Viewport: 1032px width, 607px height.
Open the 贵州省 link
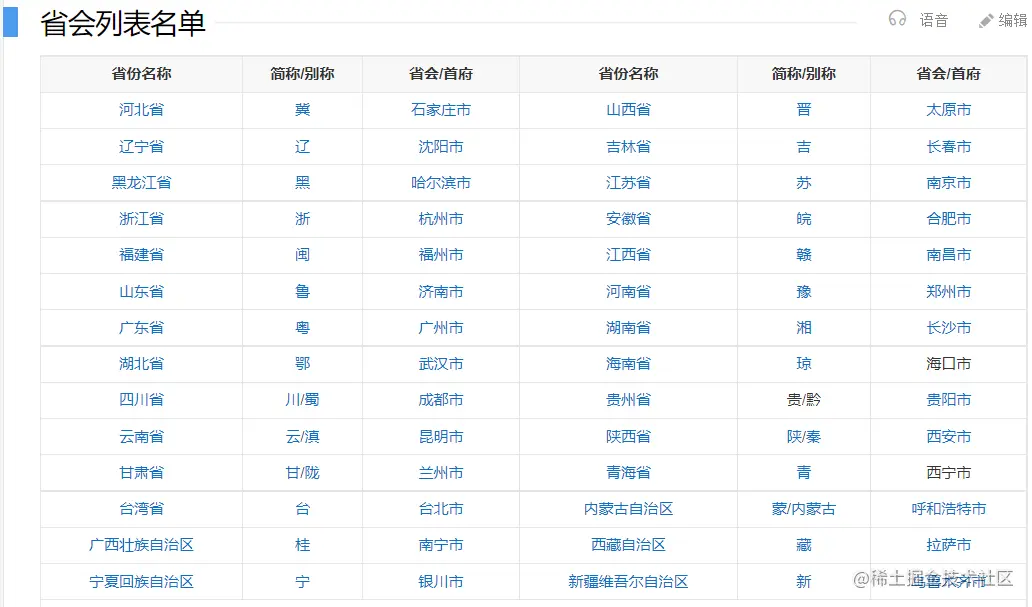pos(629,400)
